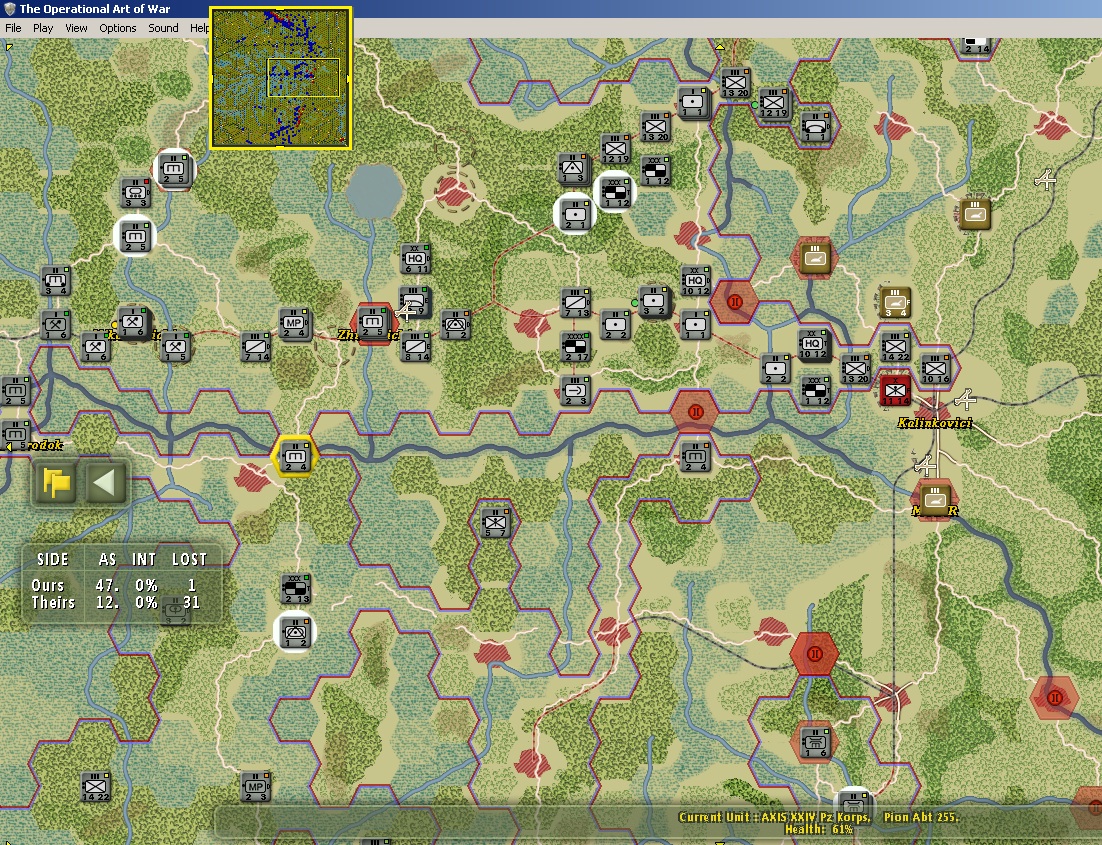Click the overview minimap thumbnail
This screenshot has width=1102, height=845.
280,78
